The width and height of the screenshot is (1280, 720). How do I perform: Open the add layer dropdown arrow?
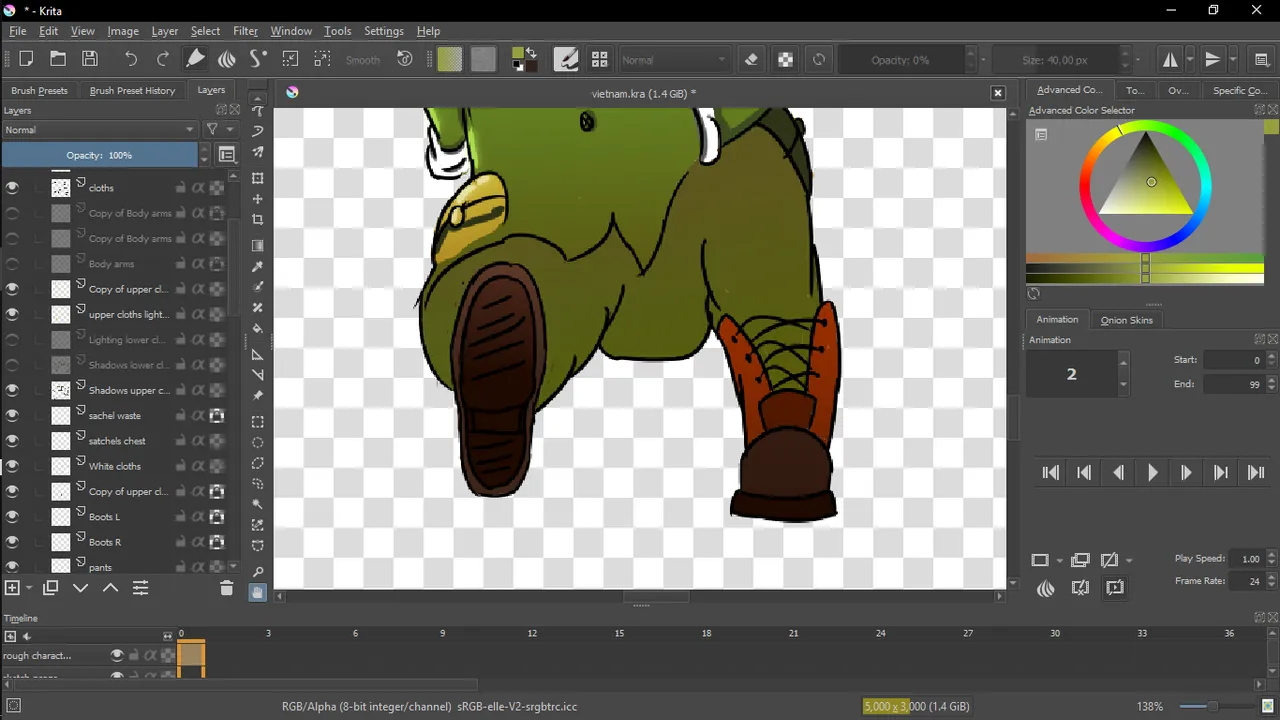(x=29, y=588)
